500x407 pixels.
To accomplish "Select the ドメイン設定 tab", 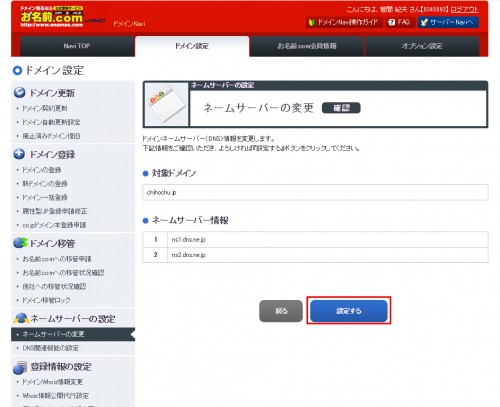I will coord(192,46).
